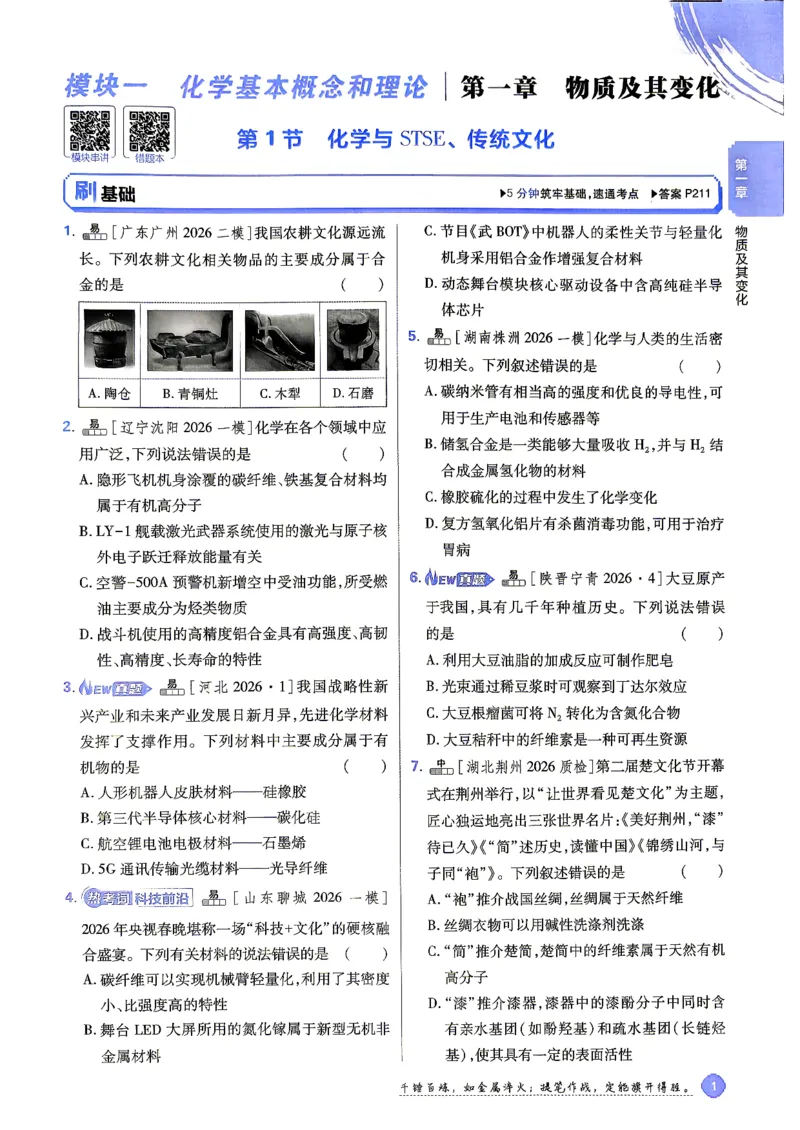Click the 科技前沿 badge on question 4
Screen dimensions: 800x1130
click(x=138, y=898)
